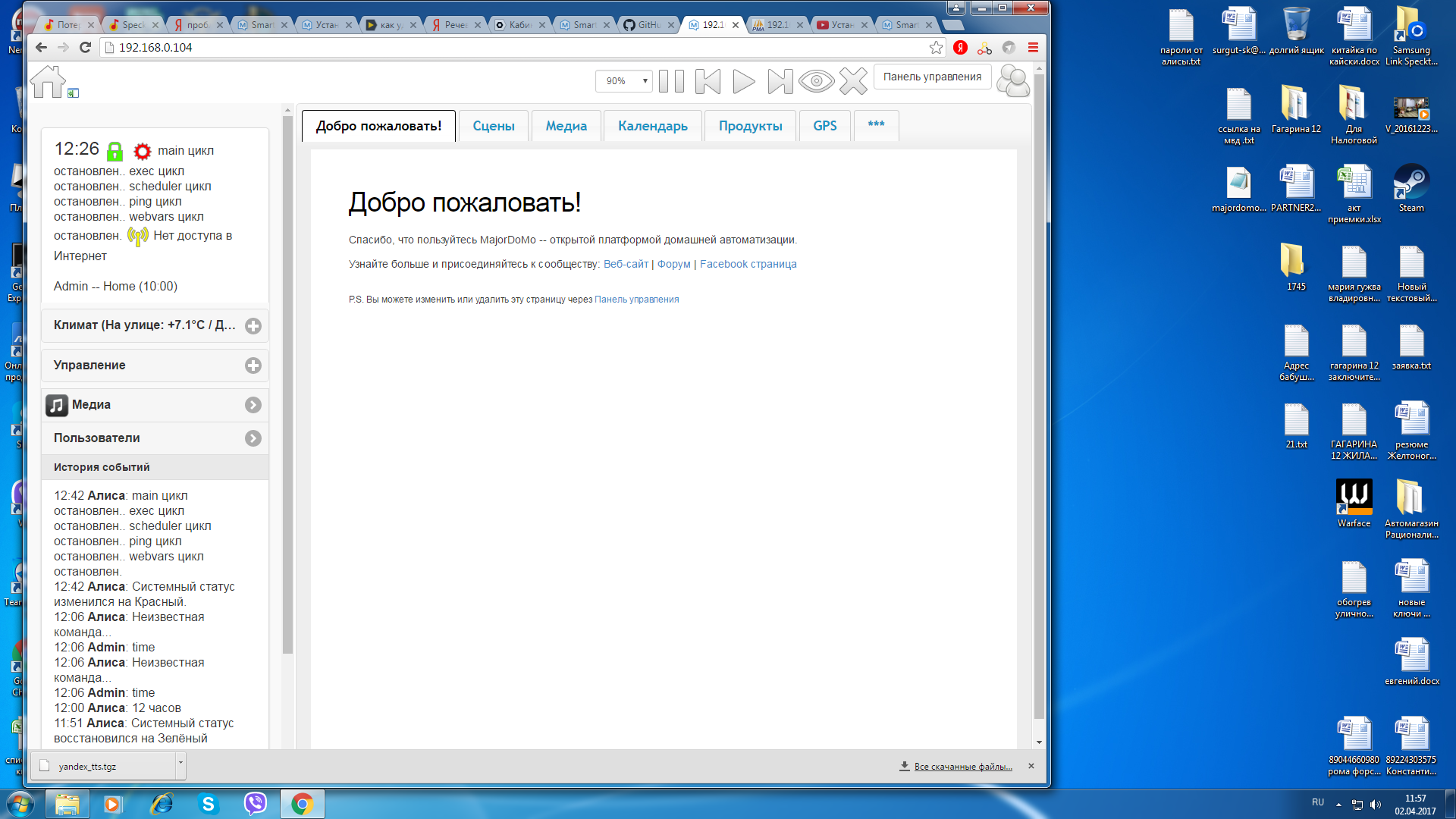Switch to the GPS tab
Viewport: 1456px width, 819px height.
coord(824,125)
